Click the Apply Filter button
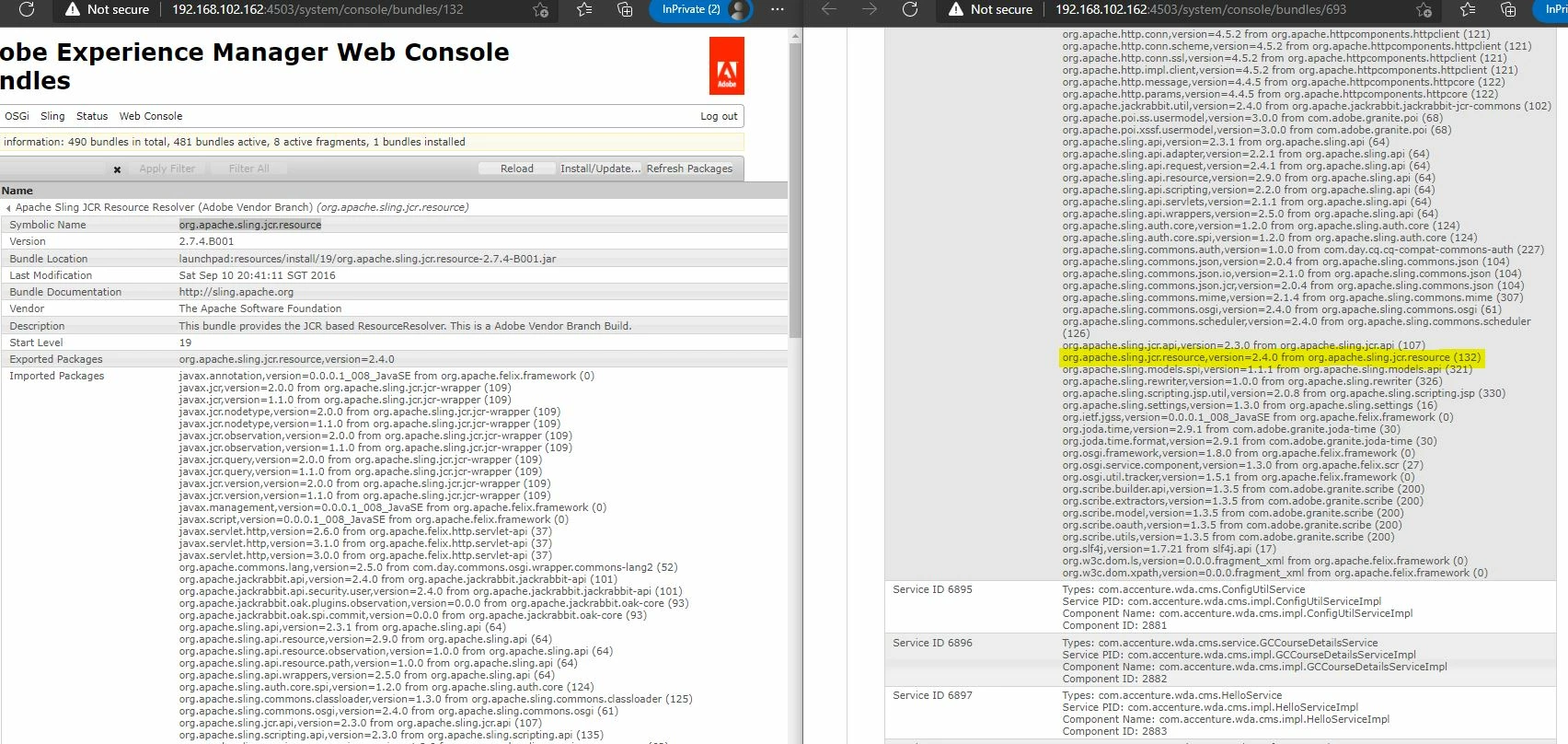 [x=167, y=169]
